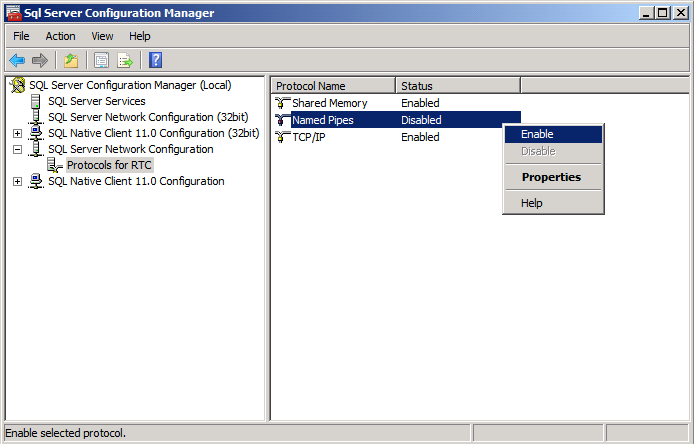Click the Enabled status of Shared Memory
This screenshot has height=444, width=694.
420,103
